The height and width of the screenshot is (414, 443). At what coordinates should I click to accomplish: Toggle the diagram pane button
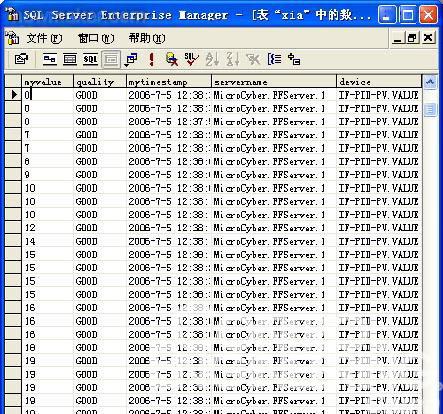pos(50,59)
